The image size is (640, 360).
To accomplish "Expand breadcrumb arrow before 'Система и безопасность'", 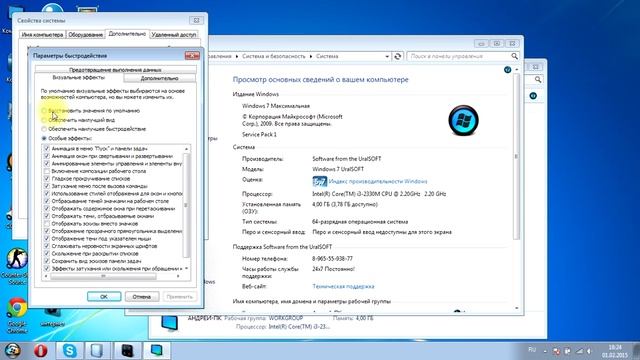I will pos(237,56).
